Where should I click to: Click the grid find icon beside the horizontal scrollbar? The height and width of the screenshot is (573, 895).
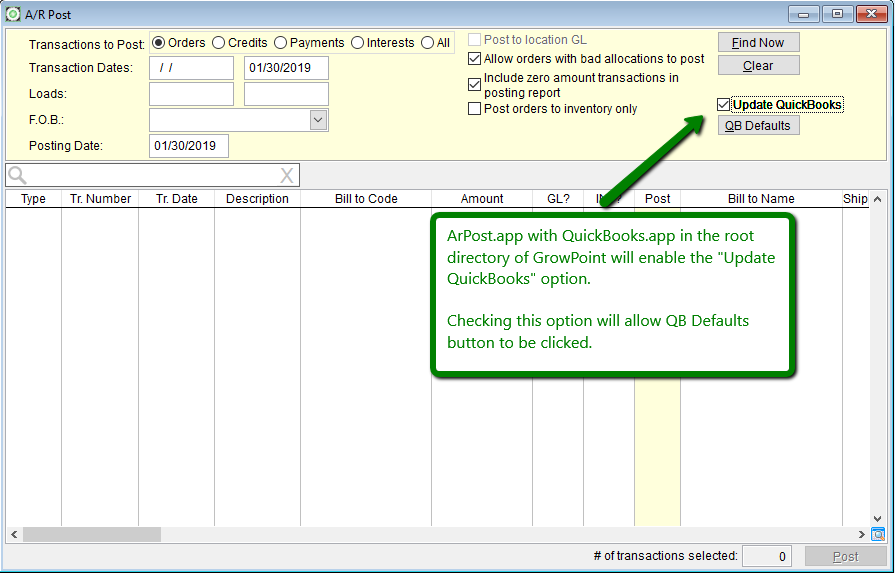(x=878, y=535)
